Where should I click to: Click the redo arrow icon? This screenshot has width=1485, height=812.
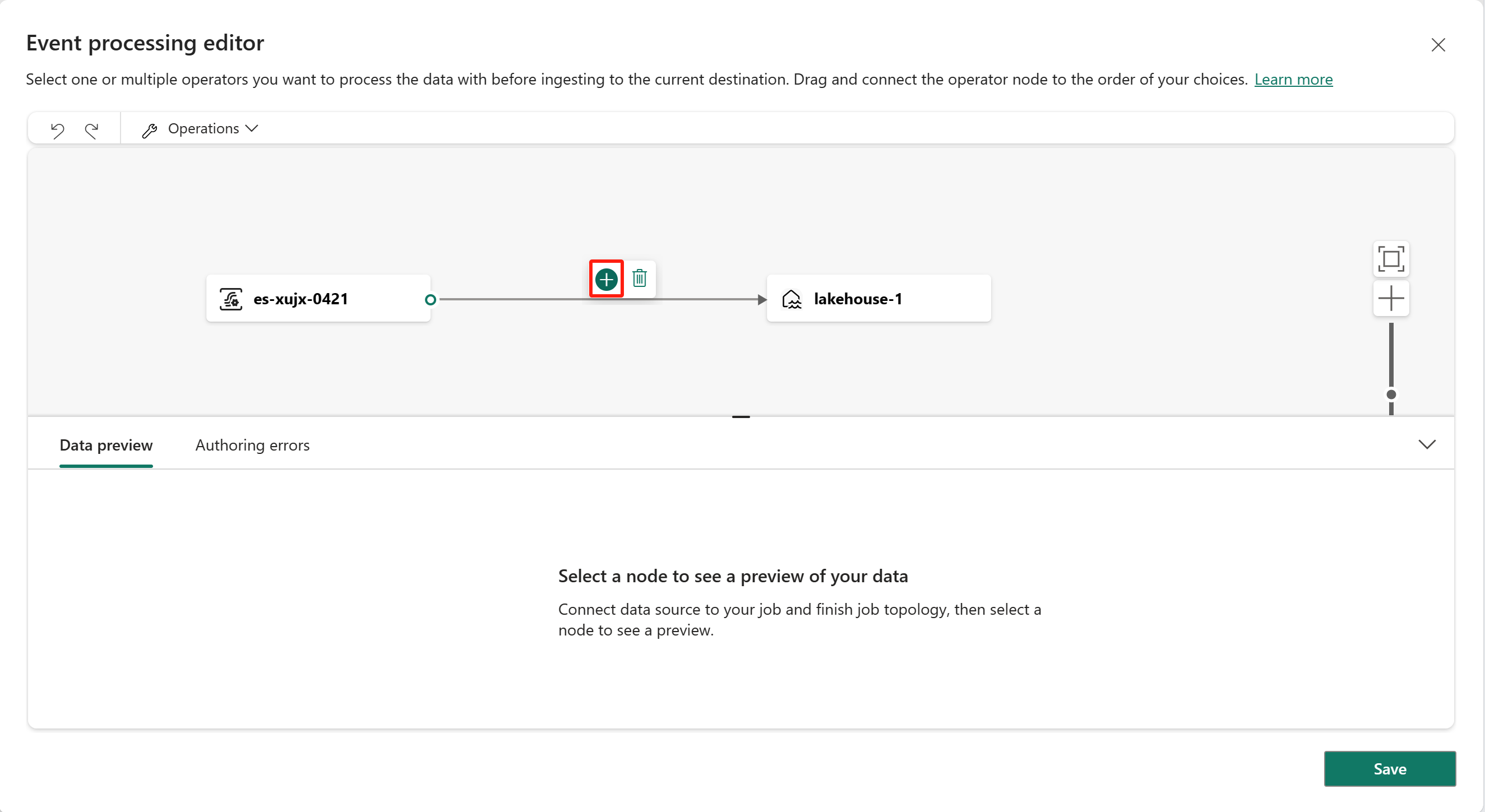click(91, 128)
